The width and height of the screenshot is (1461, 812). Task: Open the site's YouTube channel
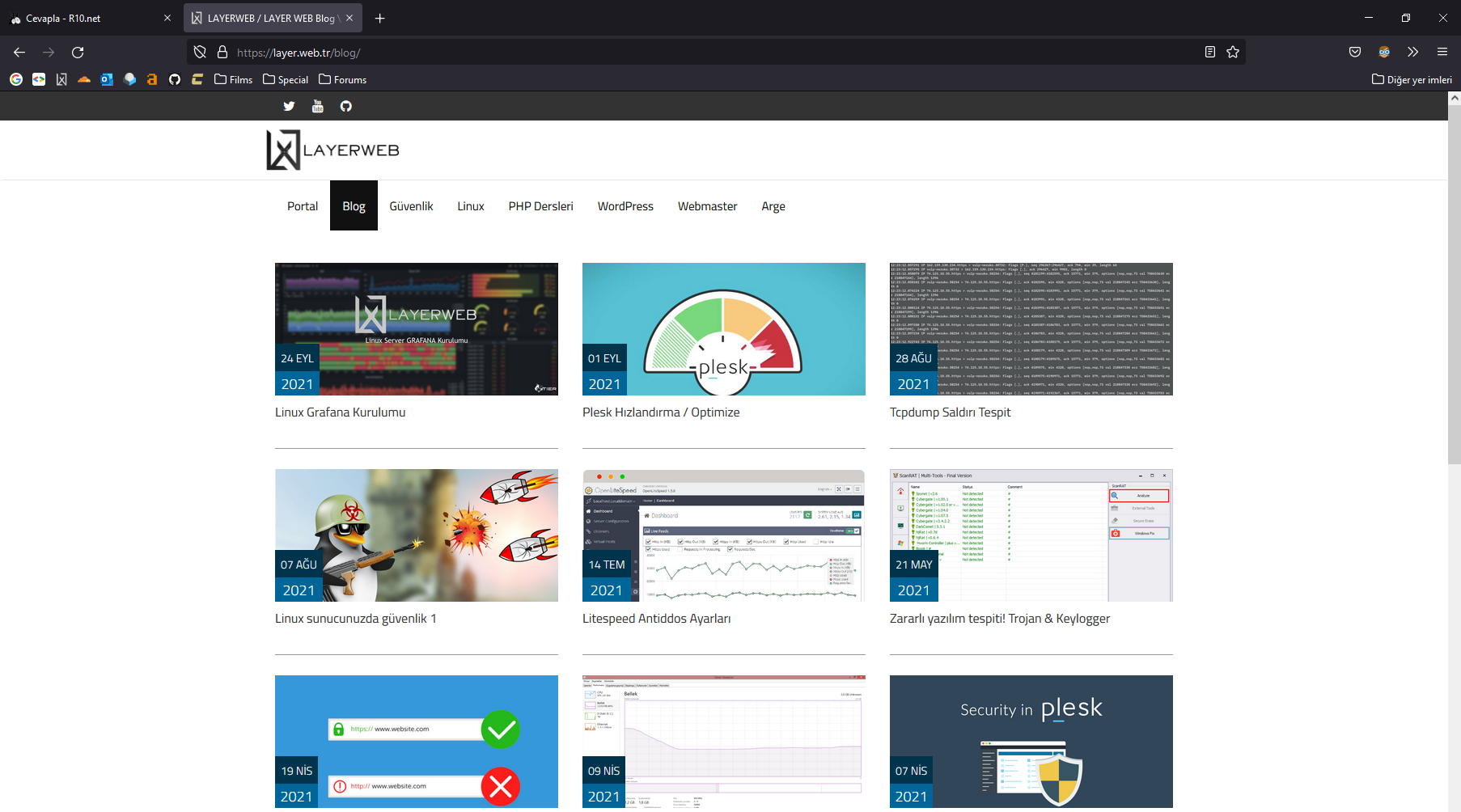(x=318, y=106)
